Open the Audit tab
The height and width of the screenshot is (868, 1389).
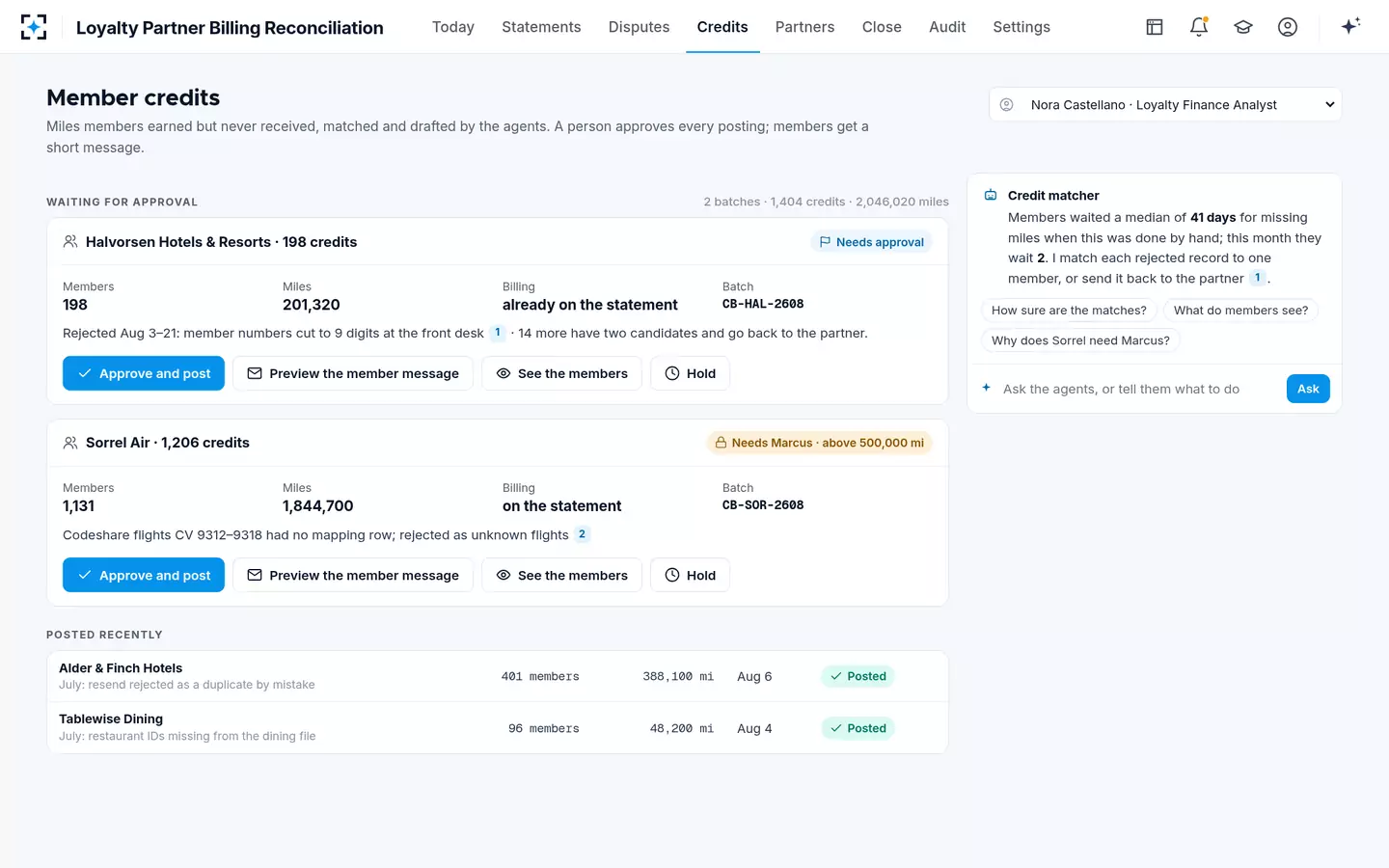click(x=947, y=27)
